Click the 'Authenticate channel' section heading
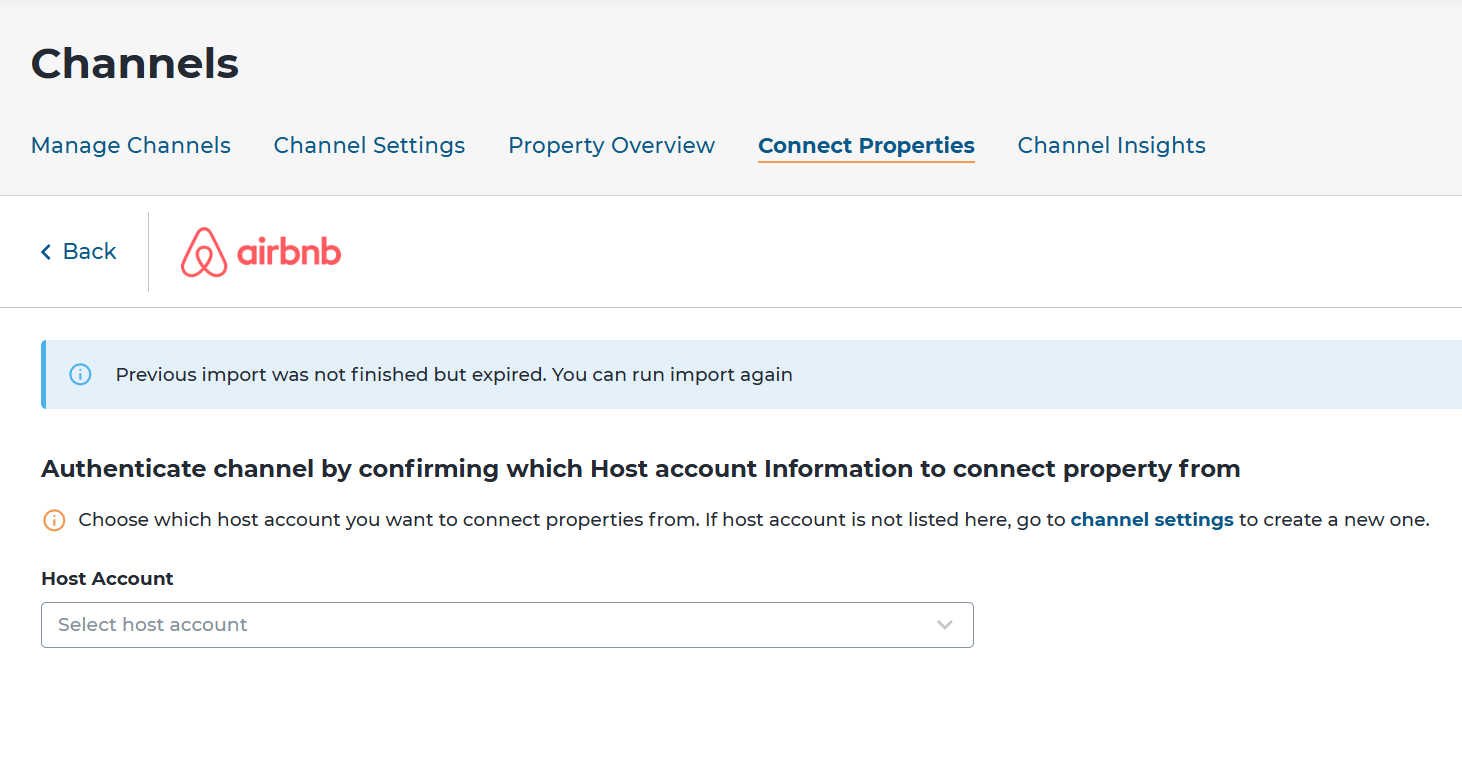Image resolution: width=1462 pixels, height=778 pixels. pyautogui.click(x=640, y=469)
